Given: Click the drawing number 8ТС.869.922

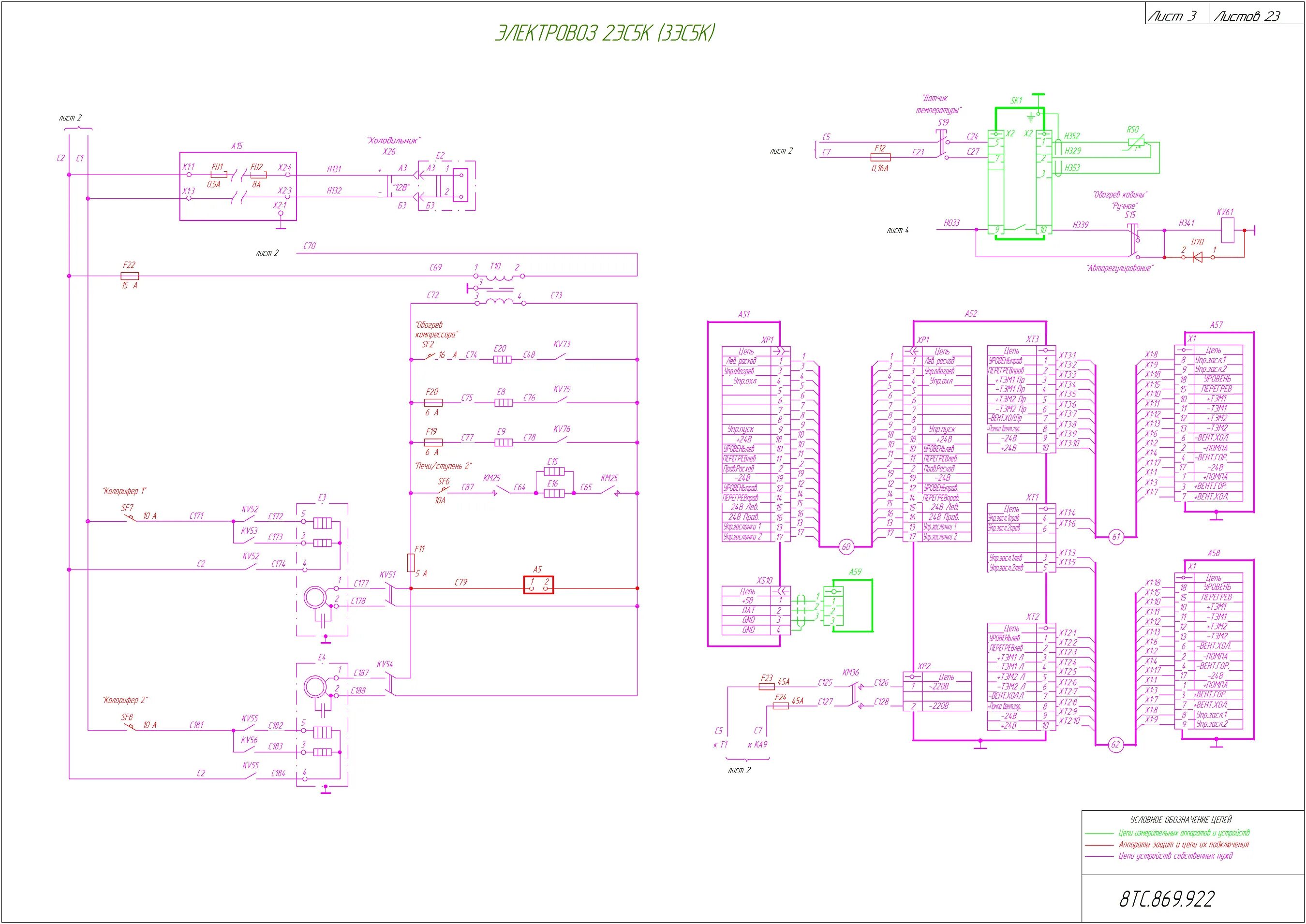Looking at the screenshot, I should pyautogui.click(x=1167, y=899).
